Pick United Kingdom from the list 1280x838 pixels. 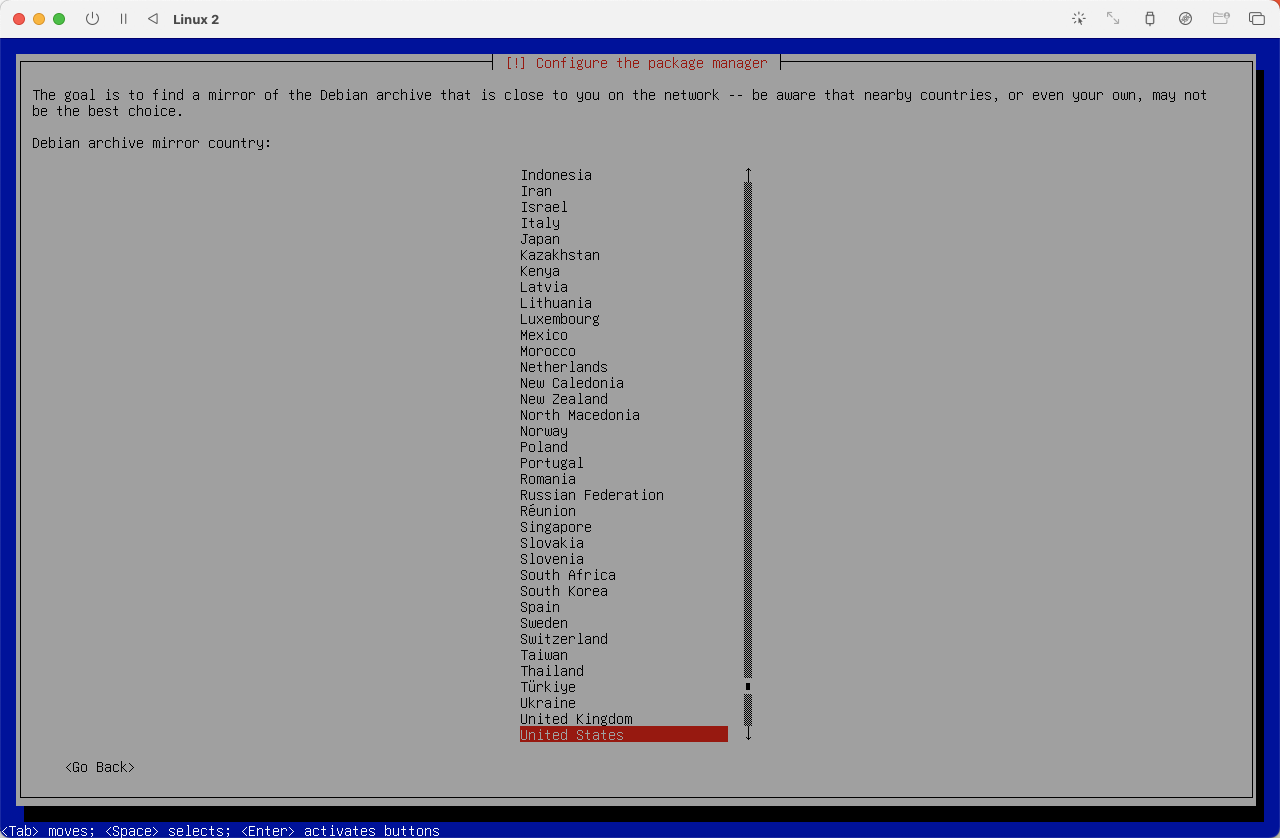576,719
